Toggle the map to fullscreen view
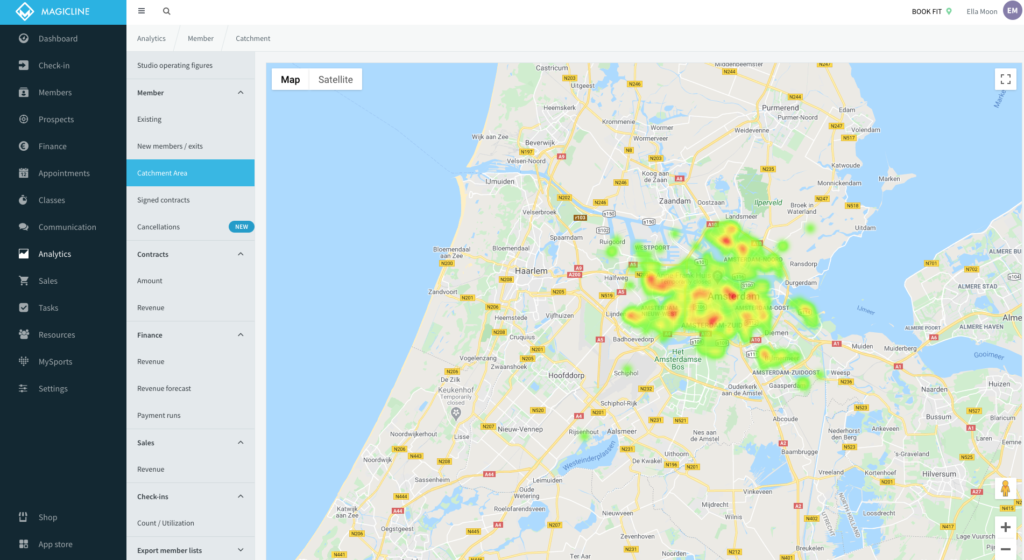 1005,80
